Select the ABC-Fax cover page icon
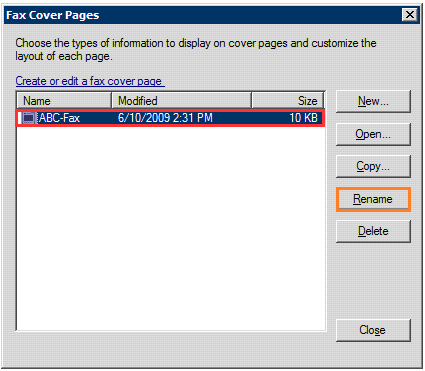 click(29, 118)
